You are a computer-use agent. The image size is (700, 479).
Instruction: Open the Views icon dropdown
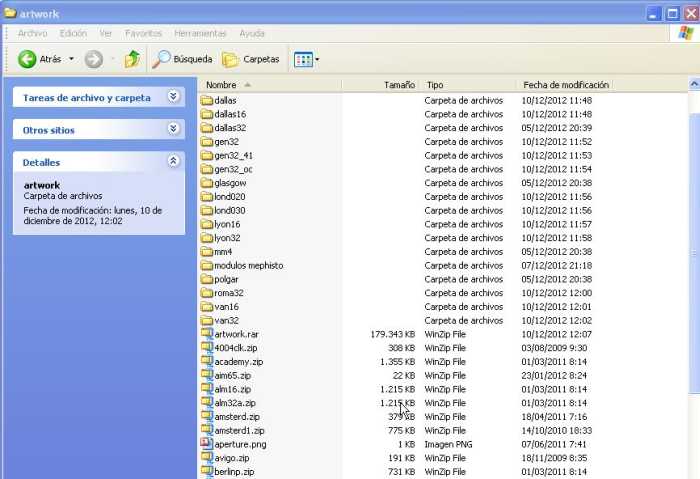click(x=306, y=59)
